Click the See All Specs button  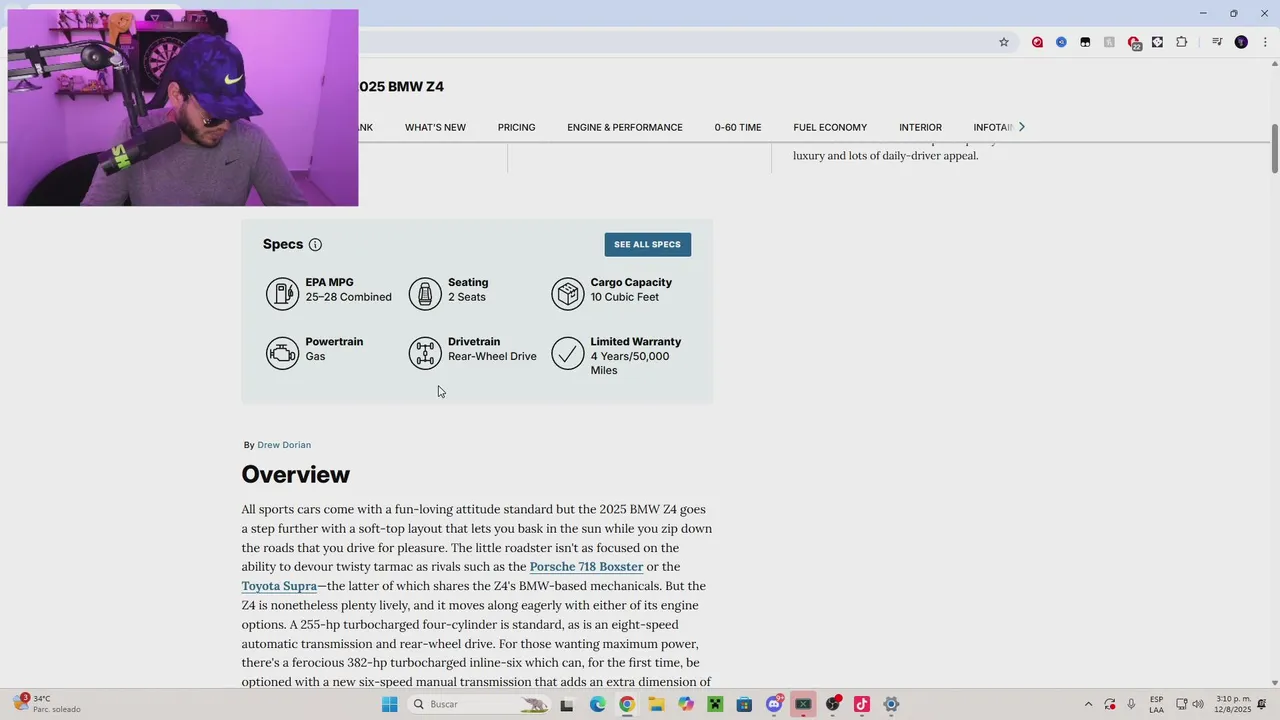647,244
